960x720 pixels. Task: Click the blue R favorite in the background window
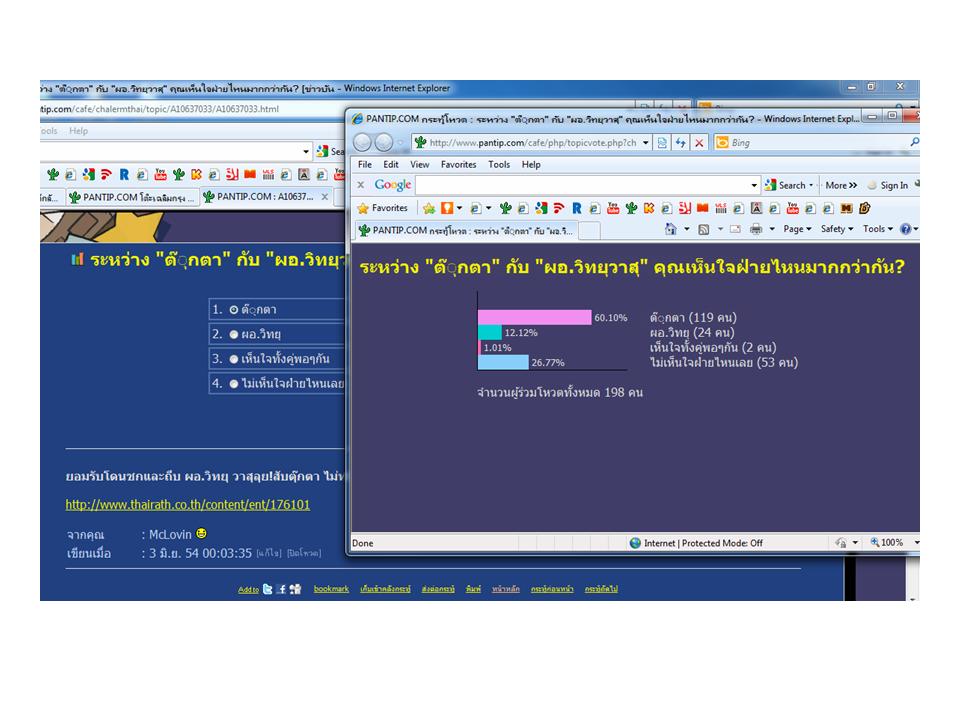(124, 175)
